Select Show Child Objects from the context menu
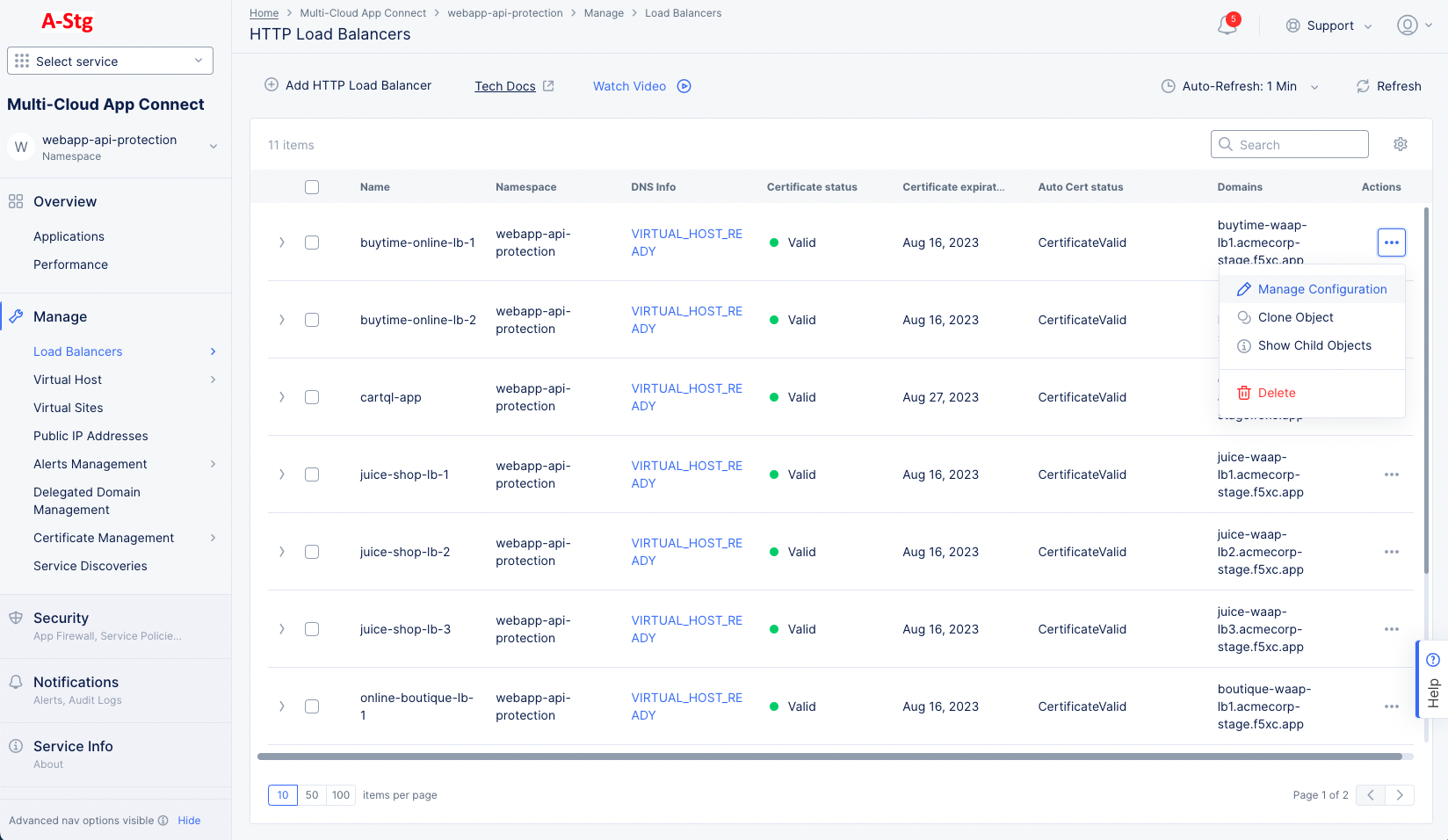This screenshot has width=1448, height=840. (1314, 345)
